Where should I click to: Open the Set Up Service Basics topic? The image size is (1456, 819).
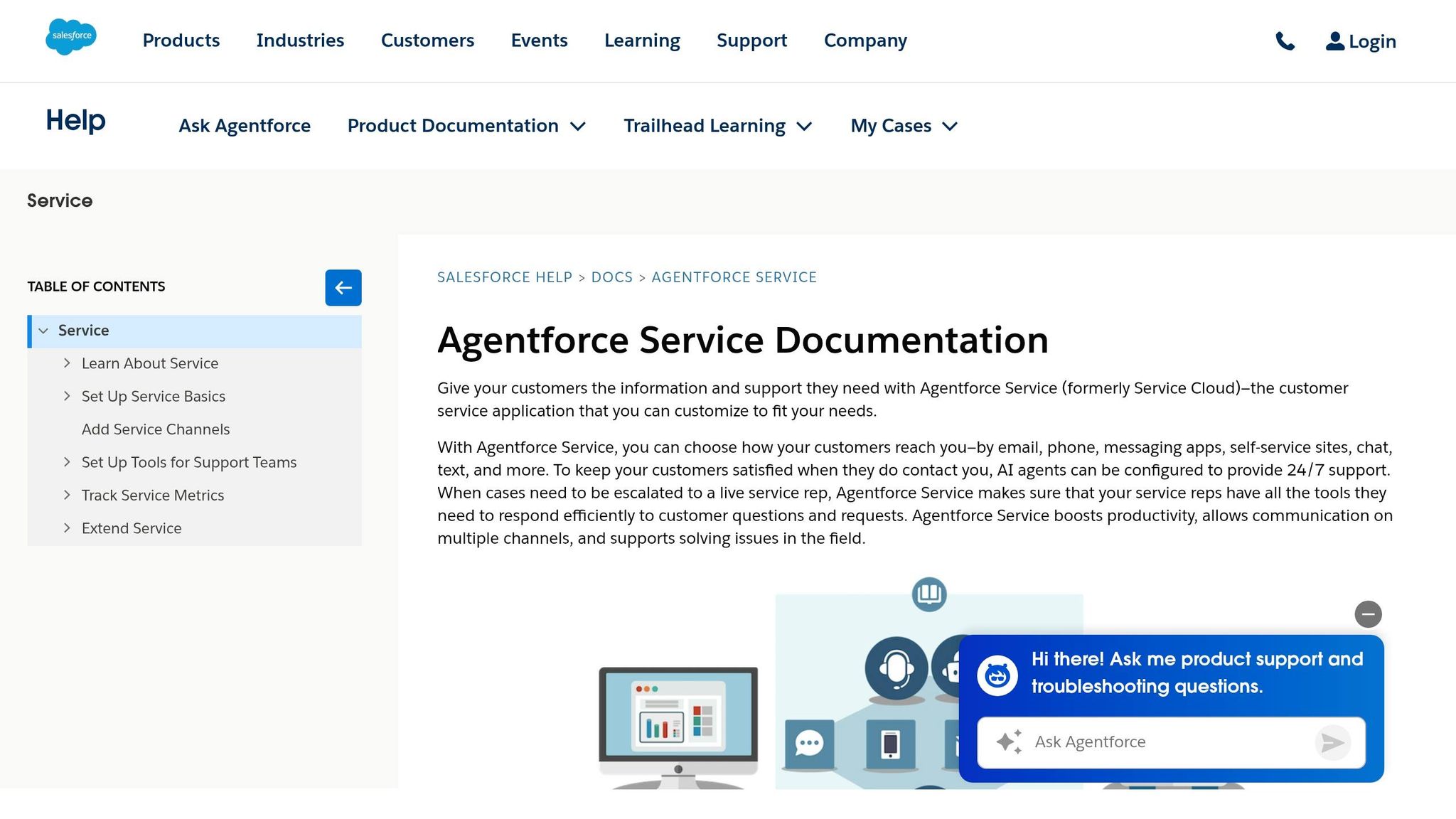coord(154,396)
